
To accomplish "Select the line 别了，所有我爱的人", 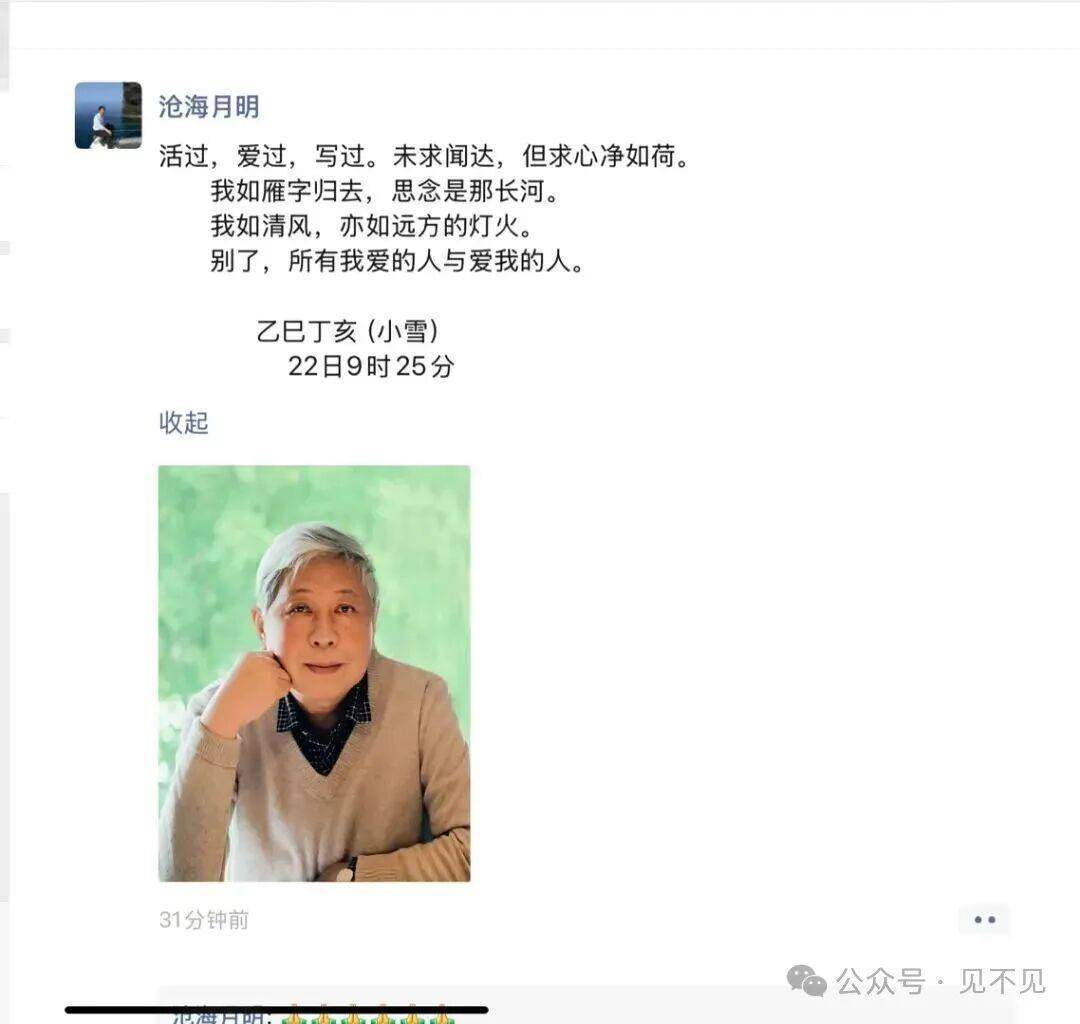I will [397, 261].
